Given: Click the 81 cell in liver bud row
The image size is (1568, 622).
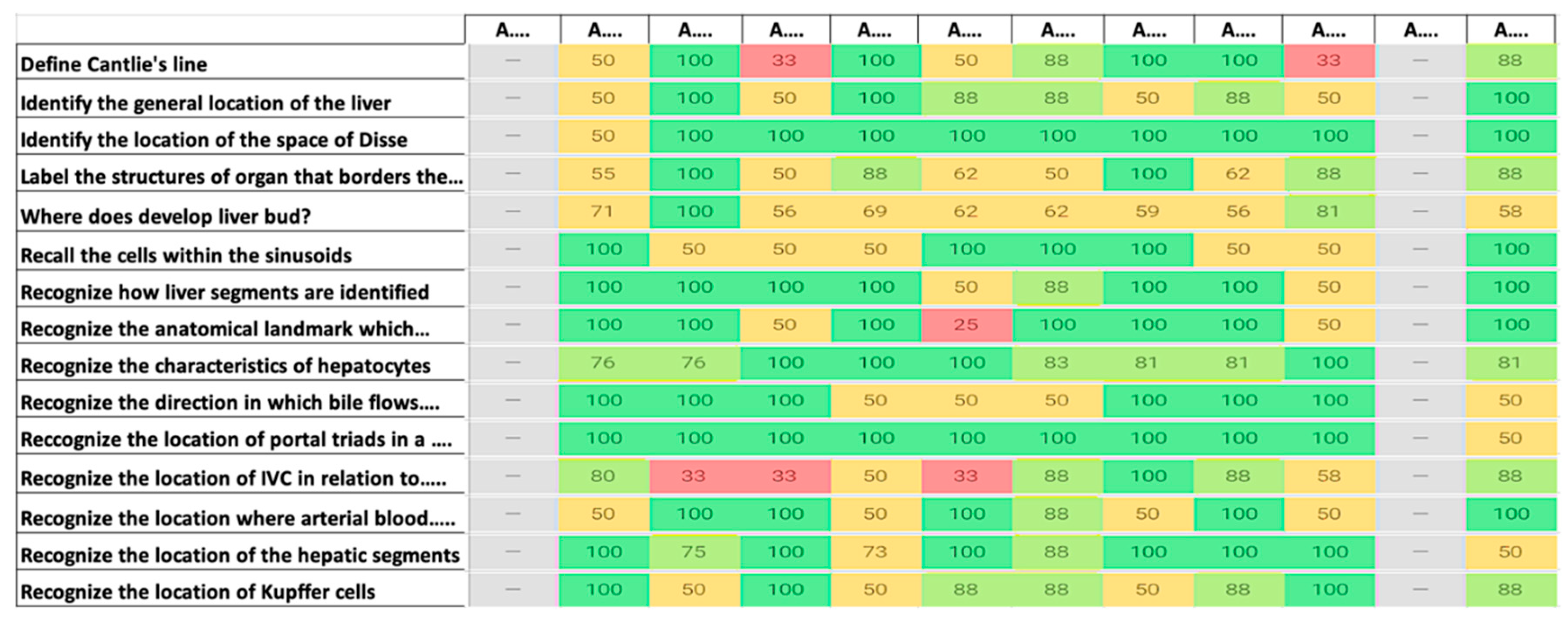Looking at the screenshot, I should (x=1328, y=212).
